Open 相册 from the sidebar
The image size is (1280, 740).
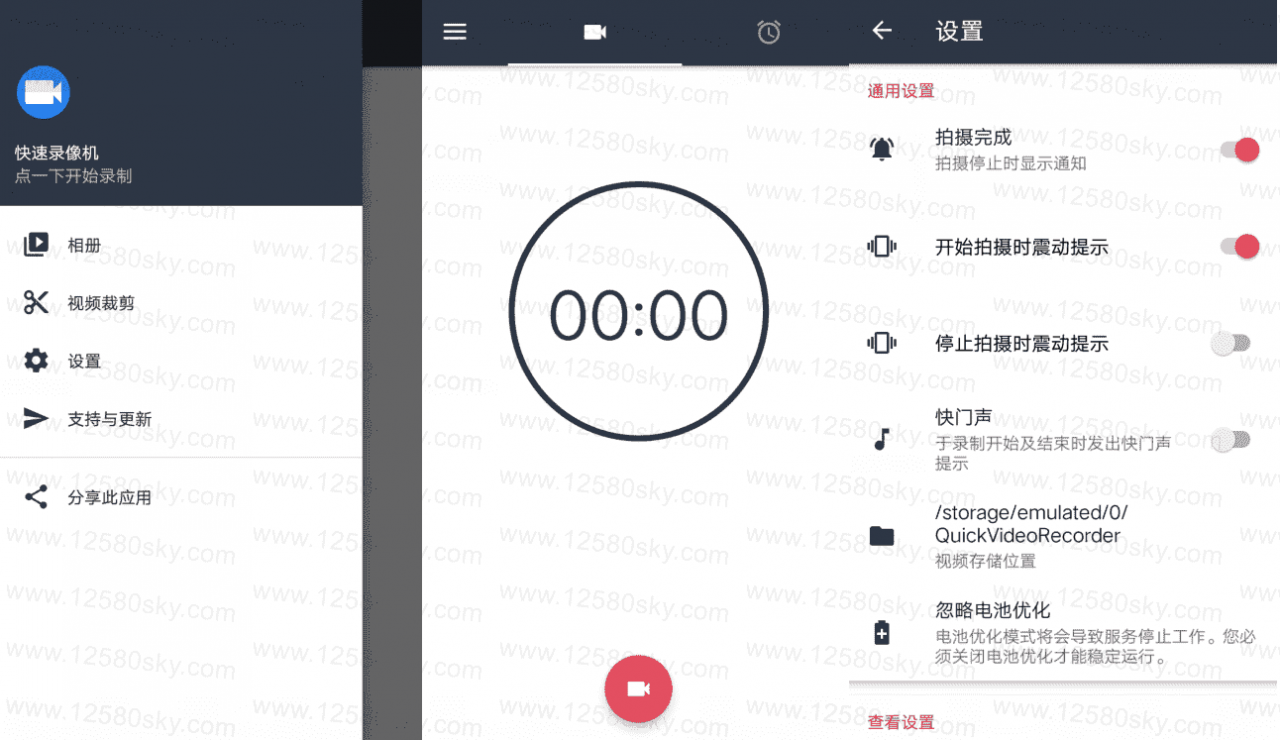(85, 243)
